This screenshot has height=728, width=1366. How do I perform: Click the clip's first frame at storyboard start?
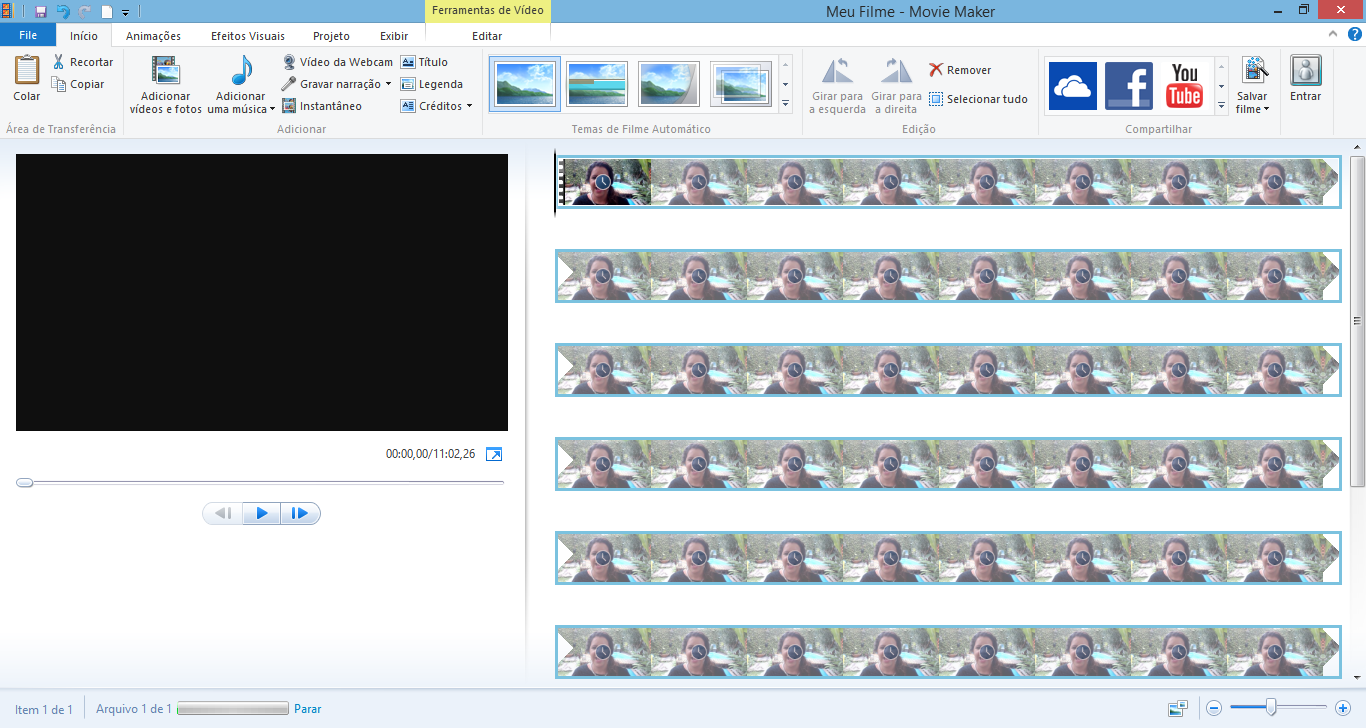603,182
